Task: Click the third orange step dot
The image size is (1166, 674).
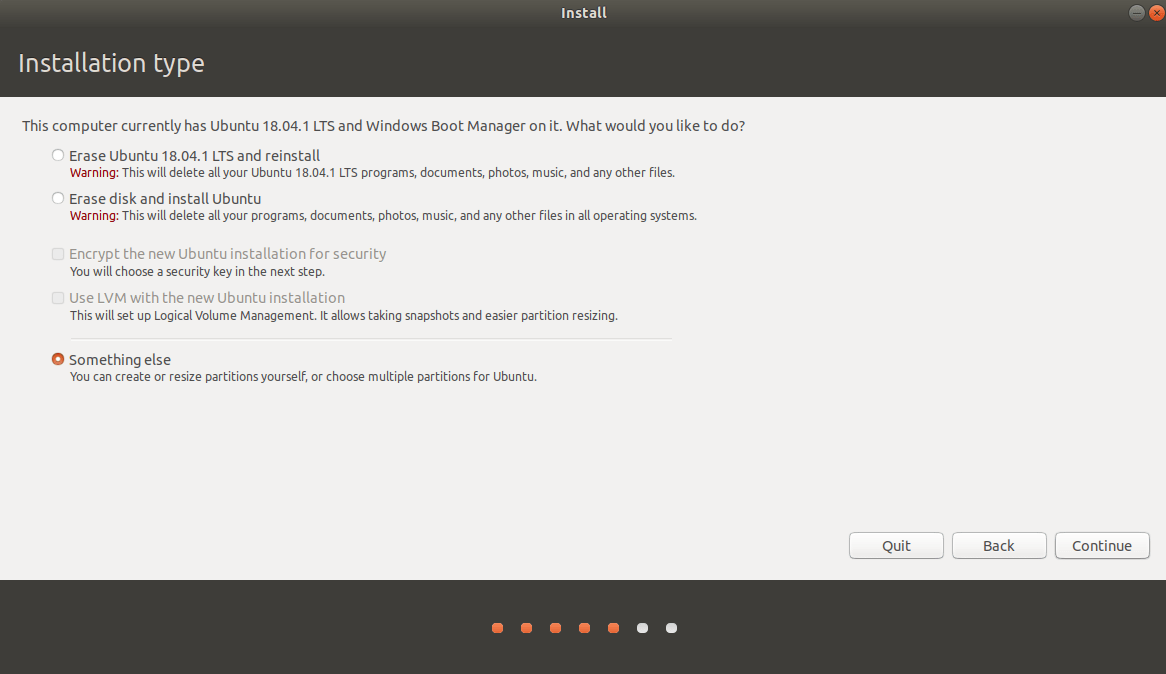Action: (x=555, y=628)
